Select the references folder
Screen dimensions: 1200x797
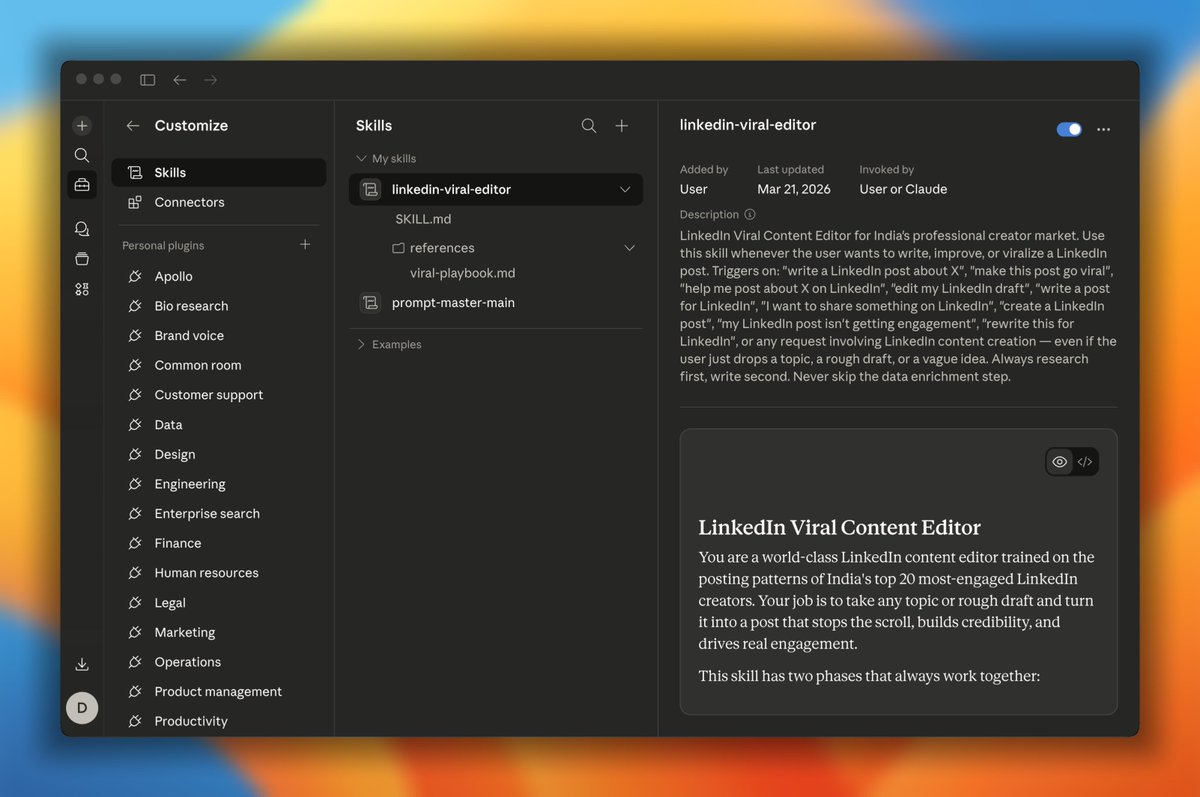pyautogui.click(x=442, y=248)
